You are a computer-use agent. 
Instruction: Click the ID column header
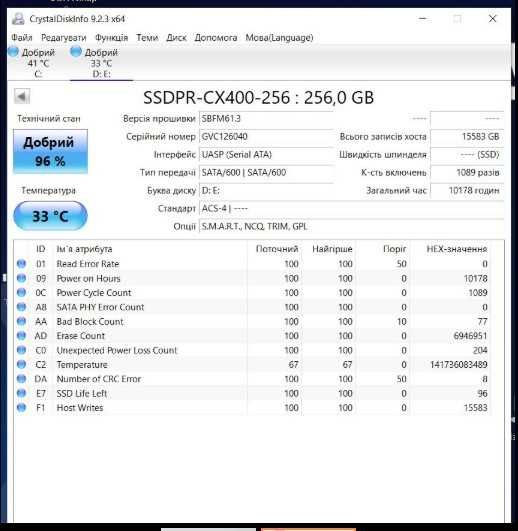pyautogui.click(x=40, y=249)
